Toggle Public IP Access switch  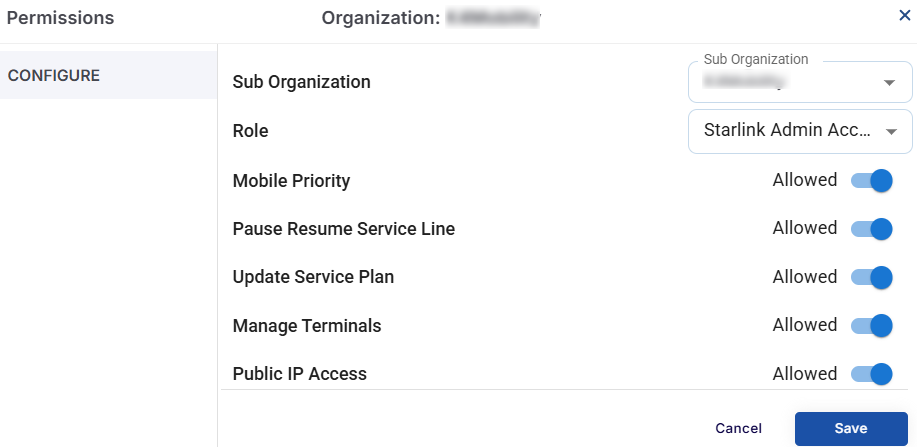click(872, 374)
